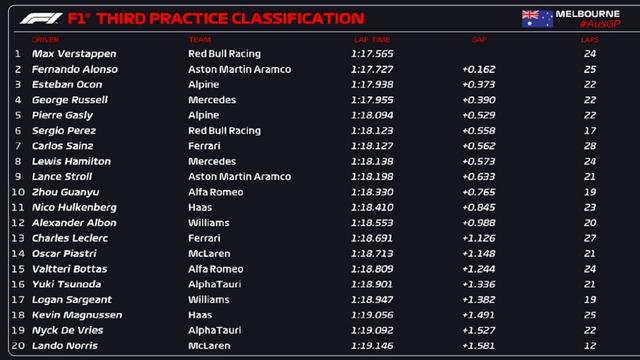This screenshot has width=640, height=360.
Task: Click the Third Practice Classification title
Action: (231, 19)
